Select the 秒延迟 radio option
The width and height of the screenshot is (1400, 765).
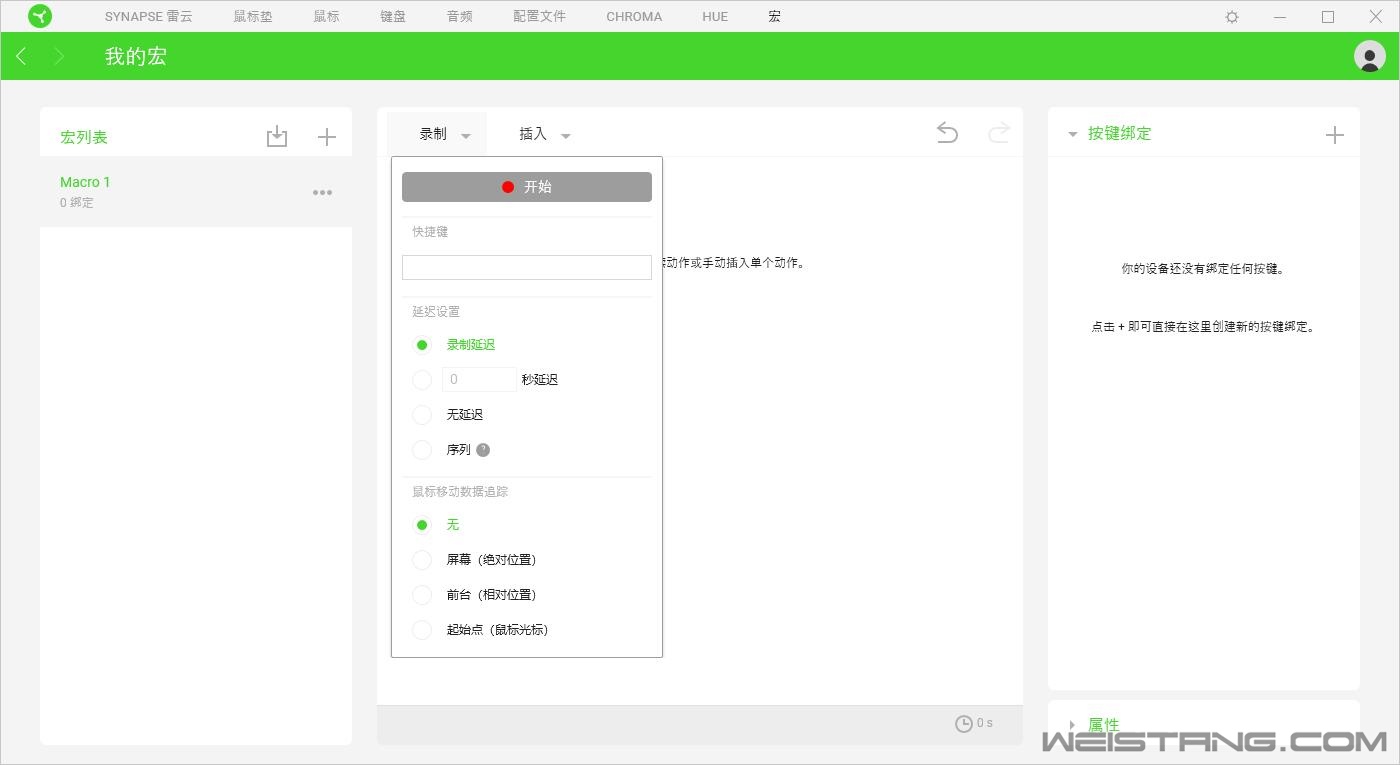coord(422,380)
